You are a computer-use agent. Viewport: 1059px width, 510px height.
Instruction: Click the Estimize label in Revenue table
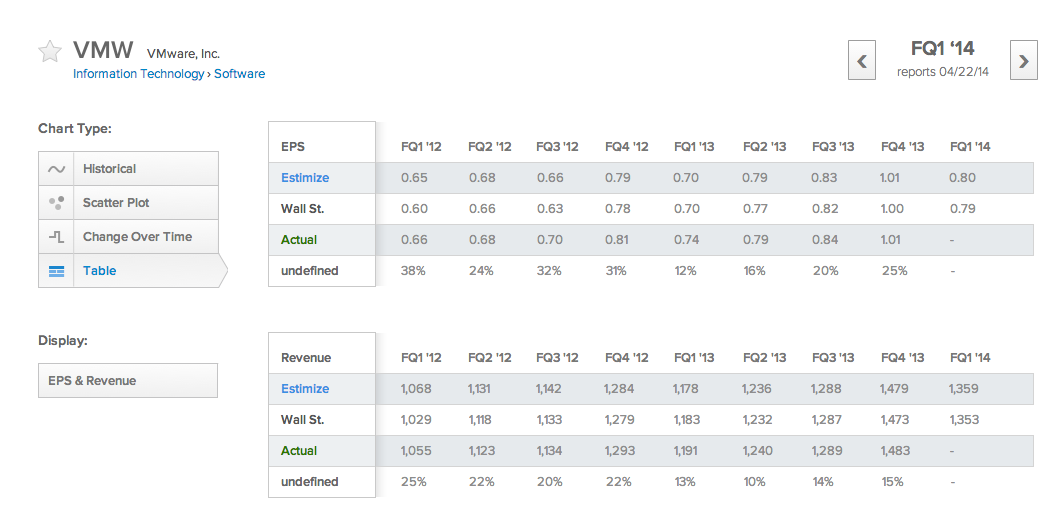click(305, 388)
